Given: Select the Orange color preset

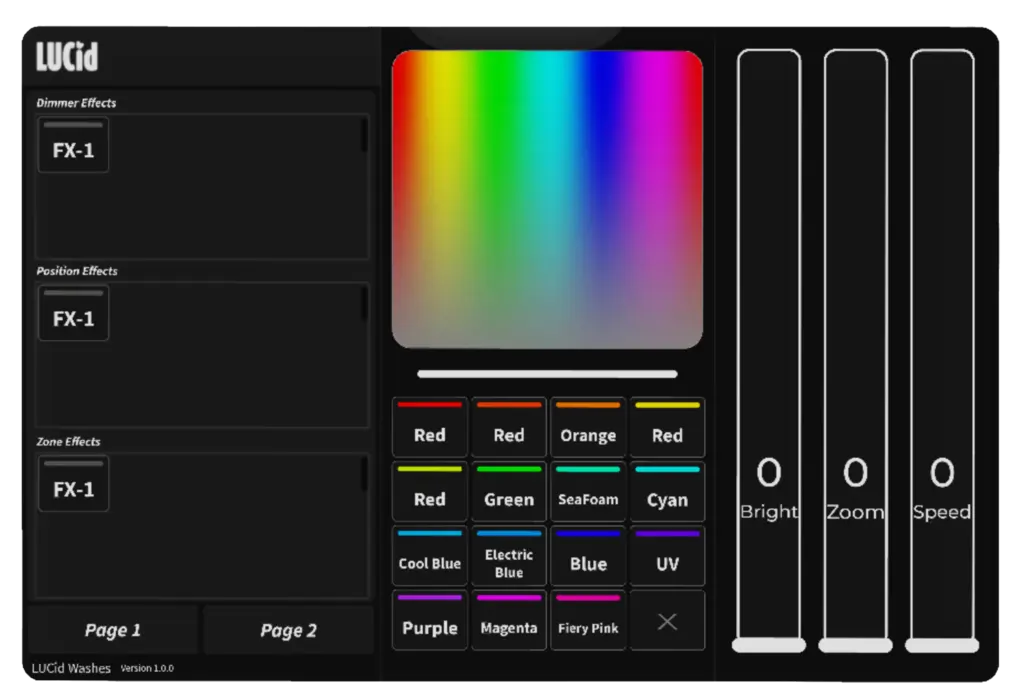Looking at the screenshot, I should pyautogui.click(x=588, y=428).
